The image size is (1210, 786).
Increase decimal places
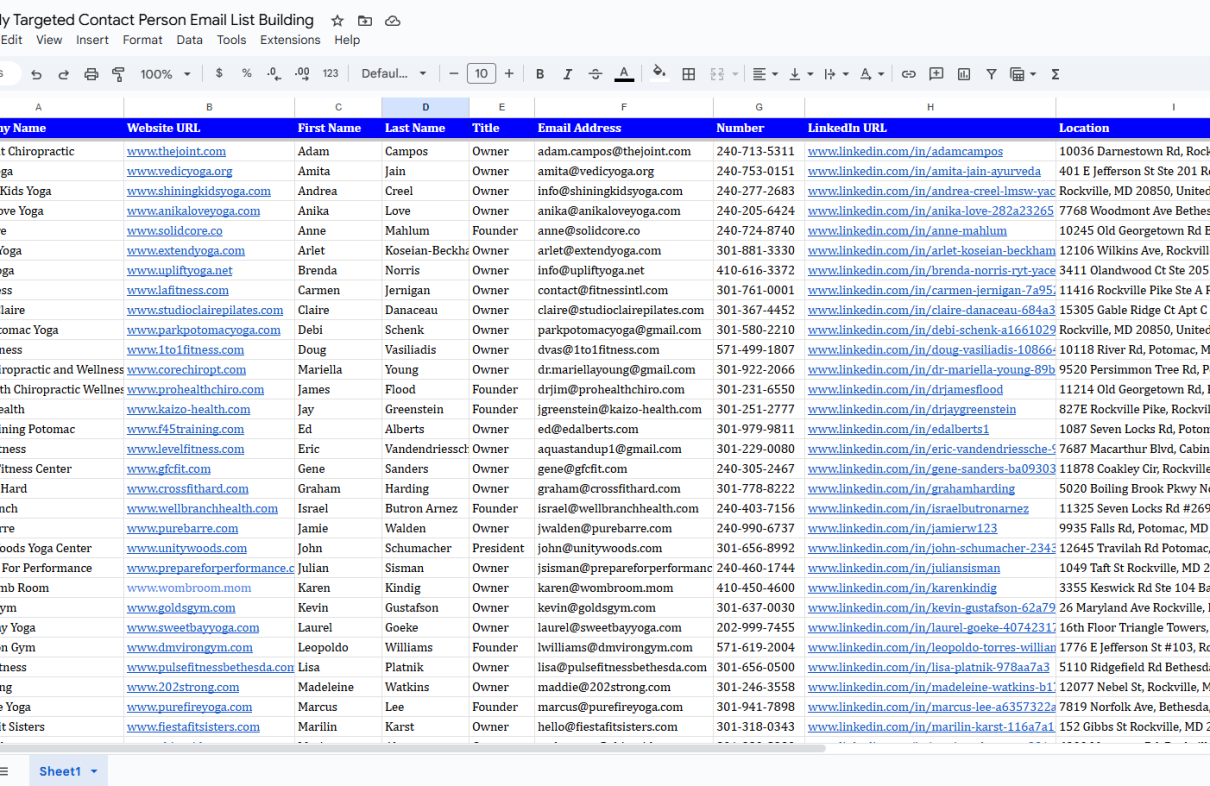point(302,73)
